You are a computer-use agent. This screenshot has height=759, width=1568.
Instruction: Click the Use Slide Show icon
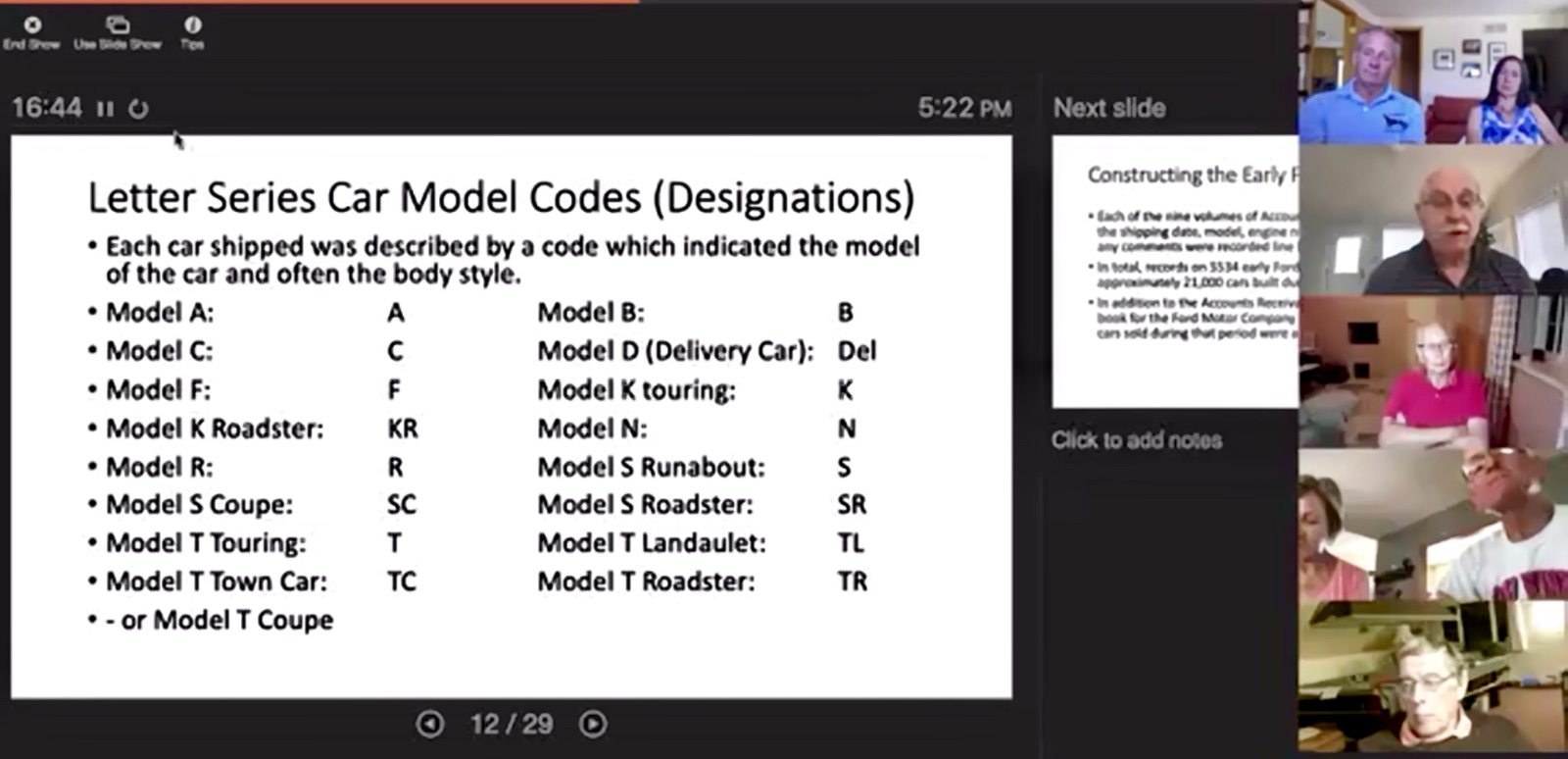pos(118,25)
